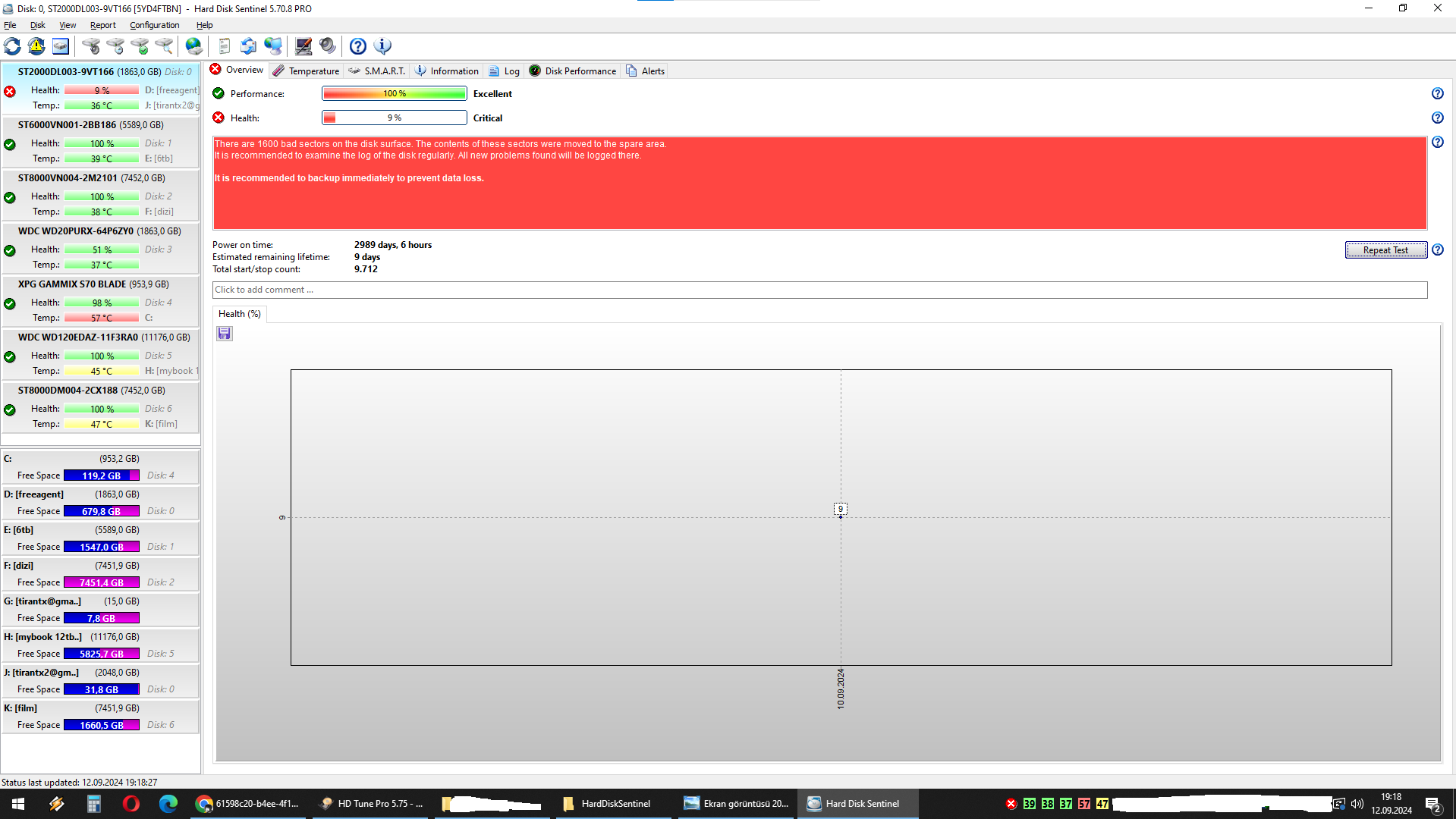
Task: Open the Log tab
Action: tap(505, 71)
